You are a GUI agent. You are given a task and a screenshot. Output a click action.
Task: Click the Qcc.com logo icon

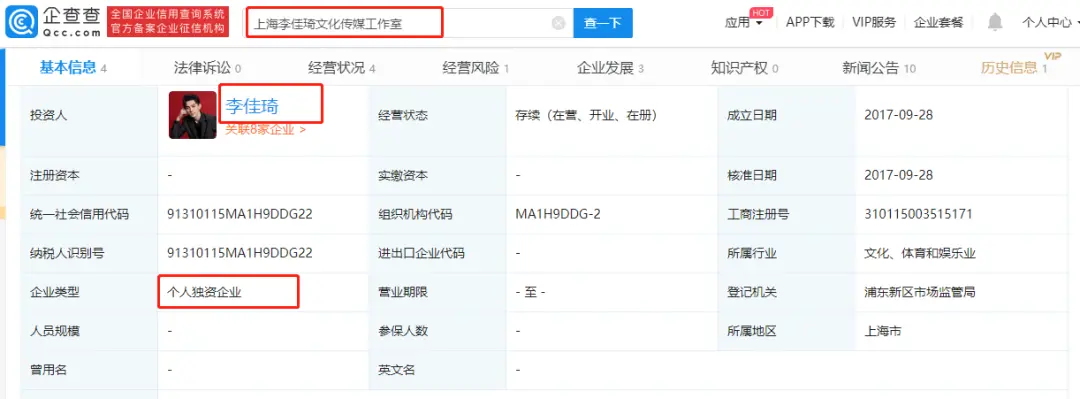click(x=21, y=22)
